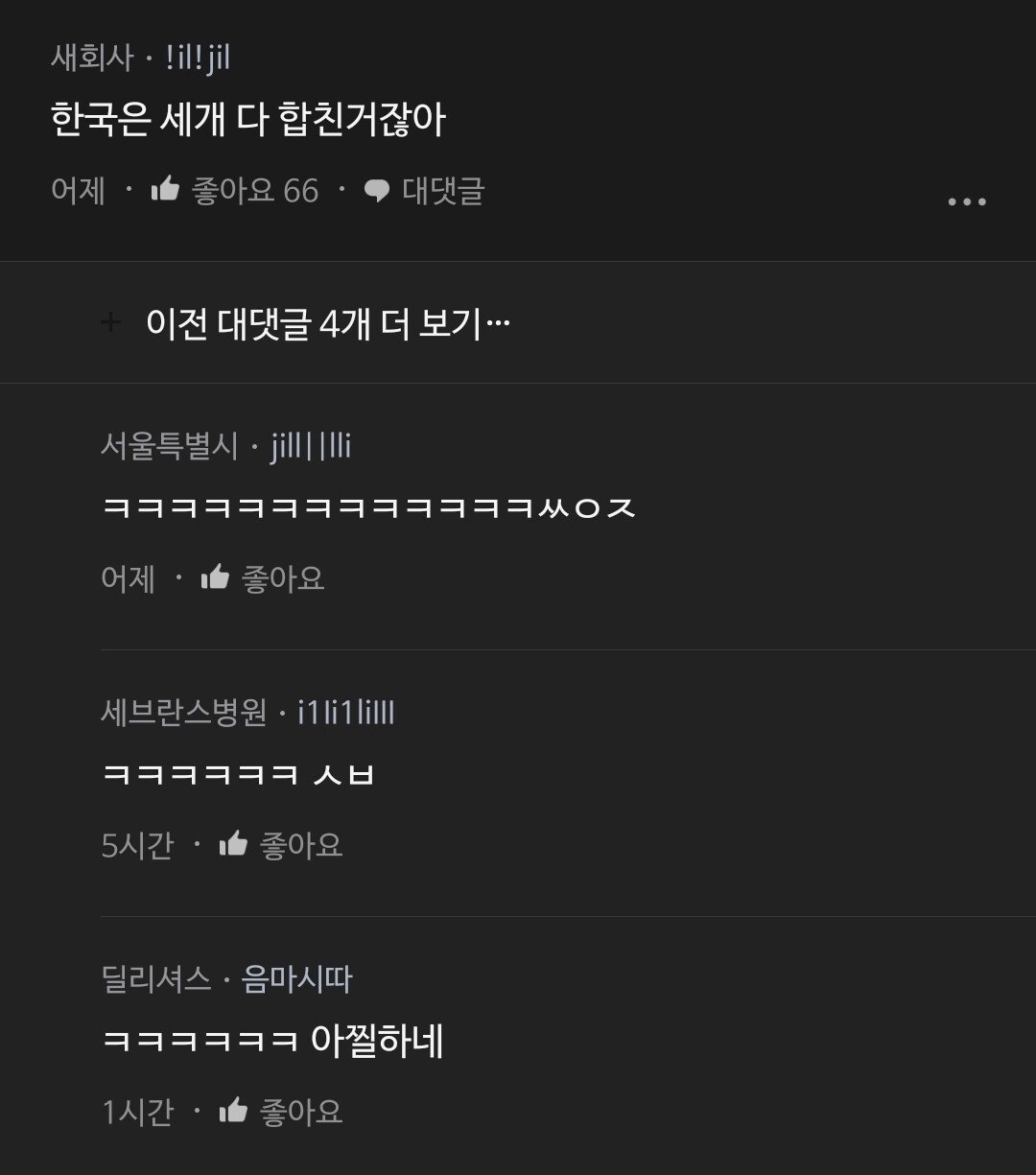This screenshot has width=1036, height=1175.
Task: Select the comment text 한국은 세개 다 합친거잖아
Action: (248, 120)
